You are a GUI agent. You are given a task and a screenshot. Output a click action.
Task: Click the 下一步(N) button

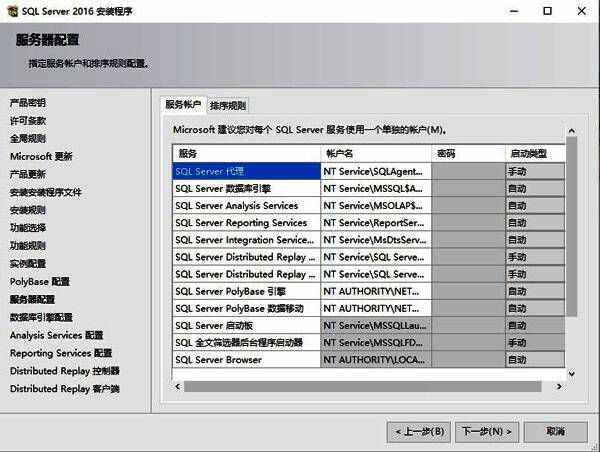(x=486, y=431)
